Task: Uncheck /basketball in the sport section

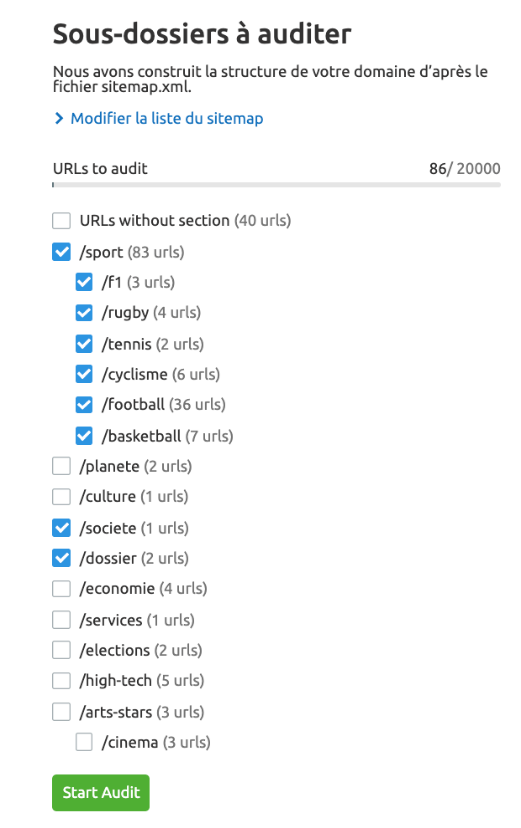Action: [x=84, y=436]
